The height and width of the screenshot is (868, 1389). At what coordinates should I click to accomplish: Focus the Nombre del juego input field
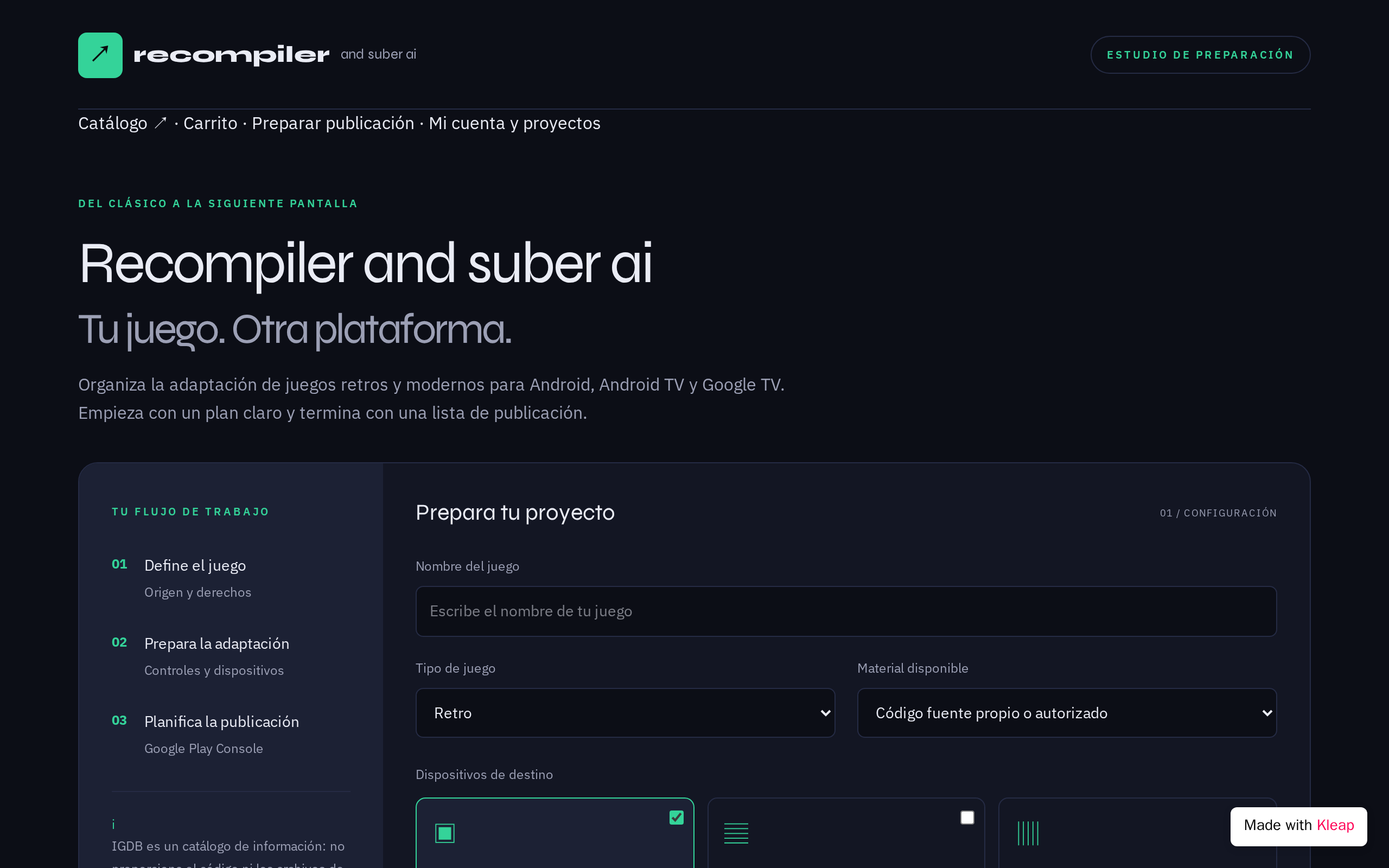[845, 611]
